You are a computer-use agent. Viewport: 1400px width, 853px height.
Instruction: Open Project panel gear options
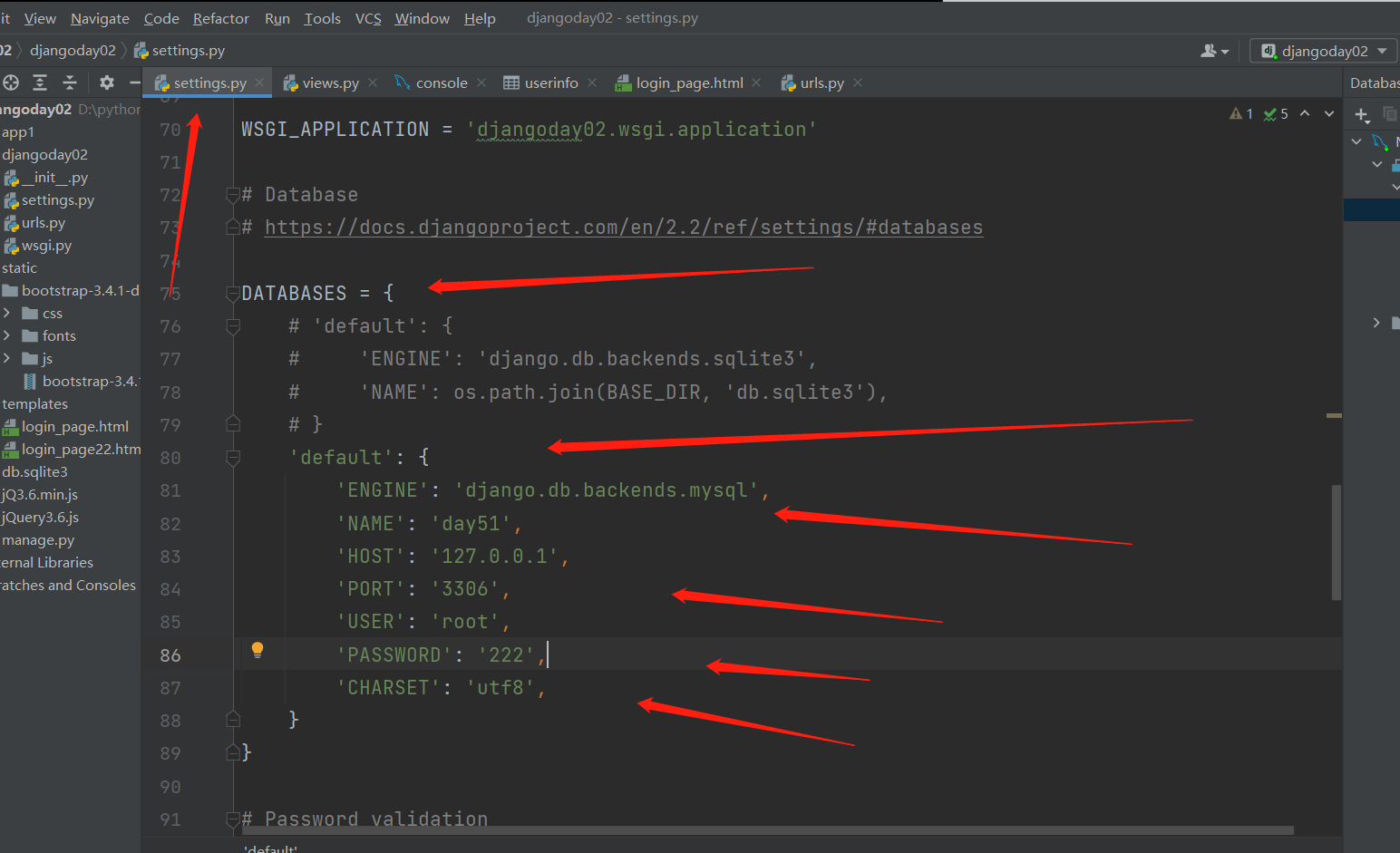[x=107, y=82]
